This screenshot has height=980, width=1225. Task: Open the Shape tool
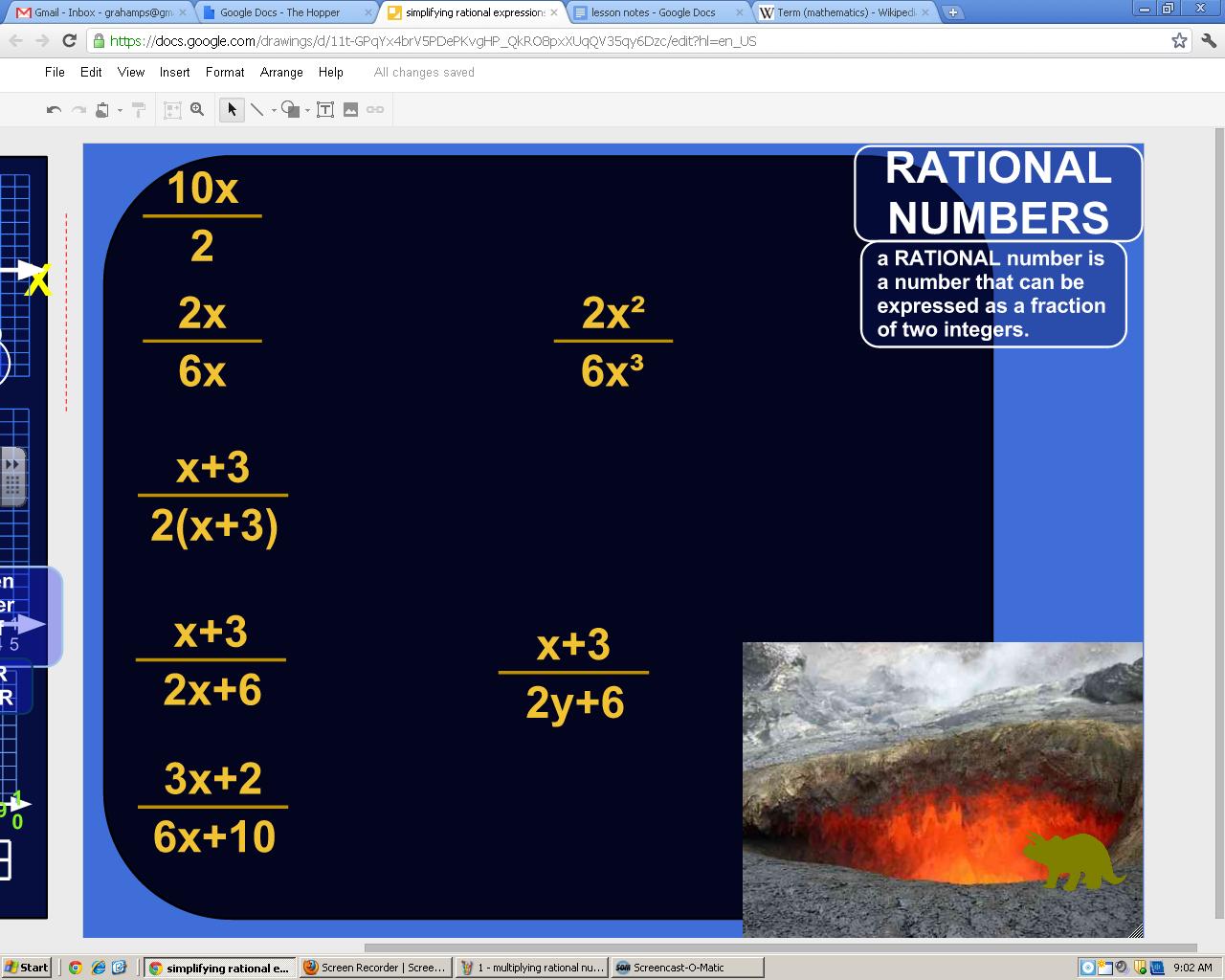tap(289, 109)
